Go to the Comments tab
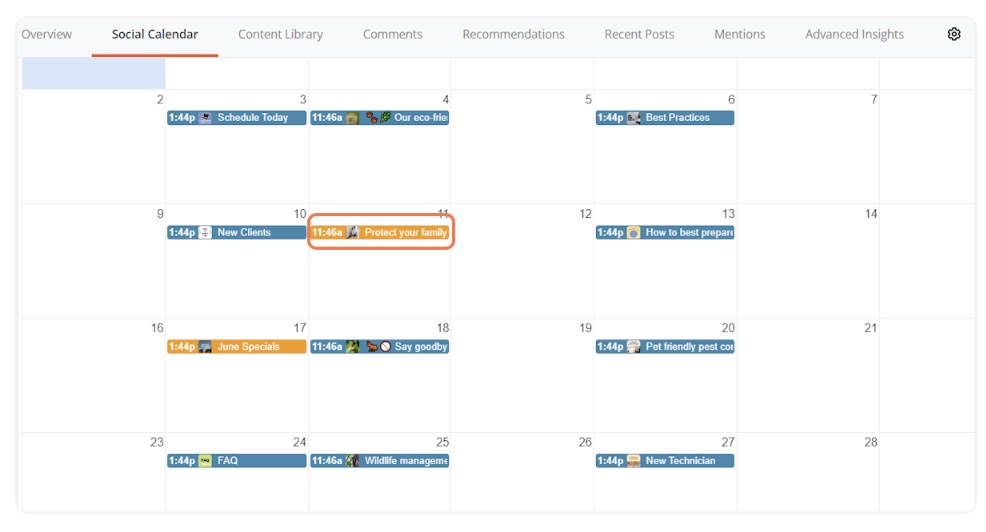This screenshot has width=986, height=532. click(x=392, y=34)
